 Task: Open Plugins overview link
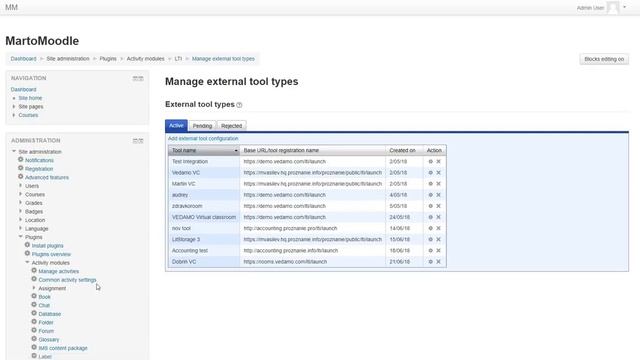51,254
